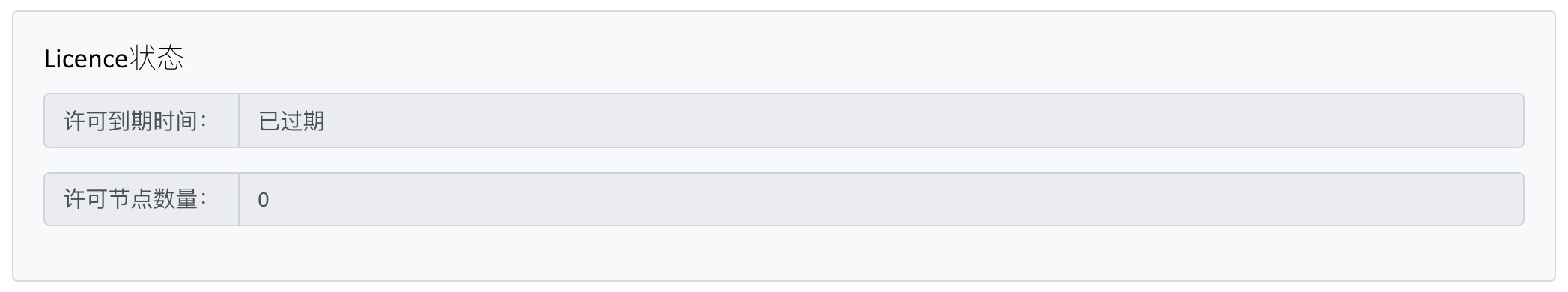Click the word Licence in the title
This screenshot has height=292, width=1568.
[x=85, y=59]
